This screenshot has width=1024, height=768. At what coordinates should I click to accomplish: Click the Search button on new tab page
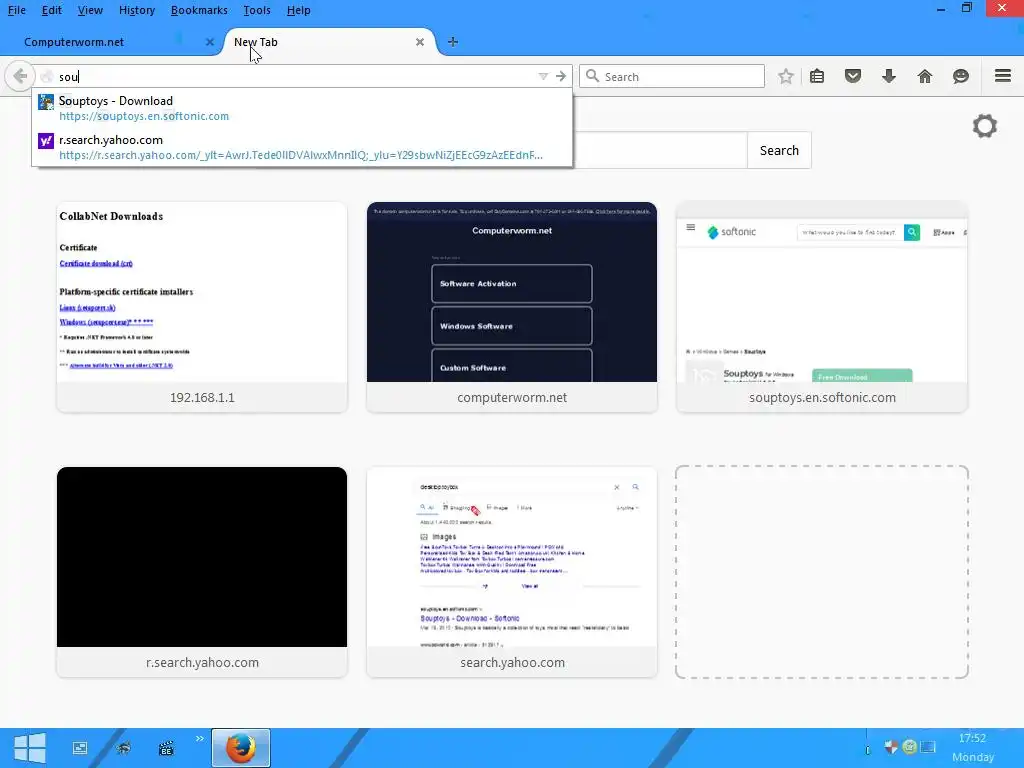coord(779,150)
